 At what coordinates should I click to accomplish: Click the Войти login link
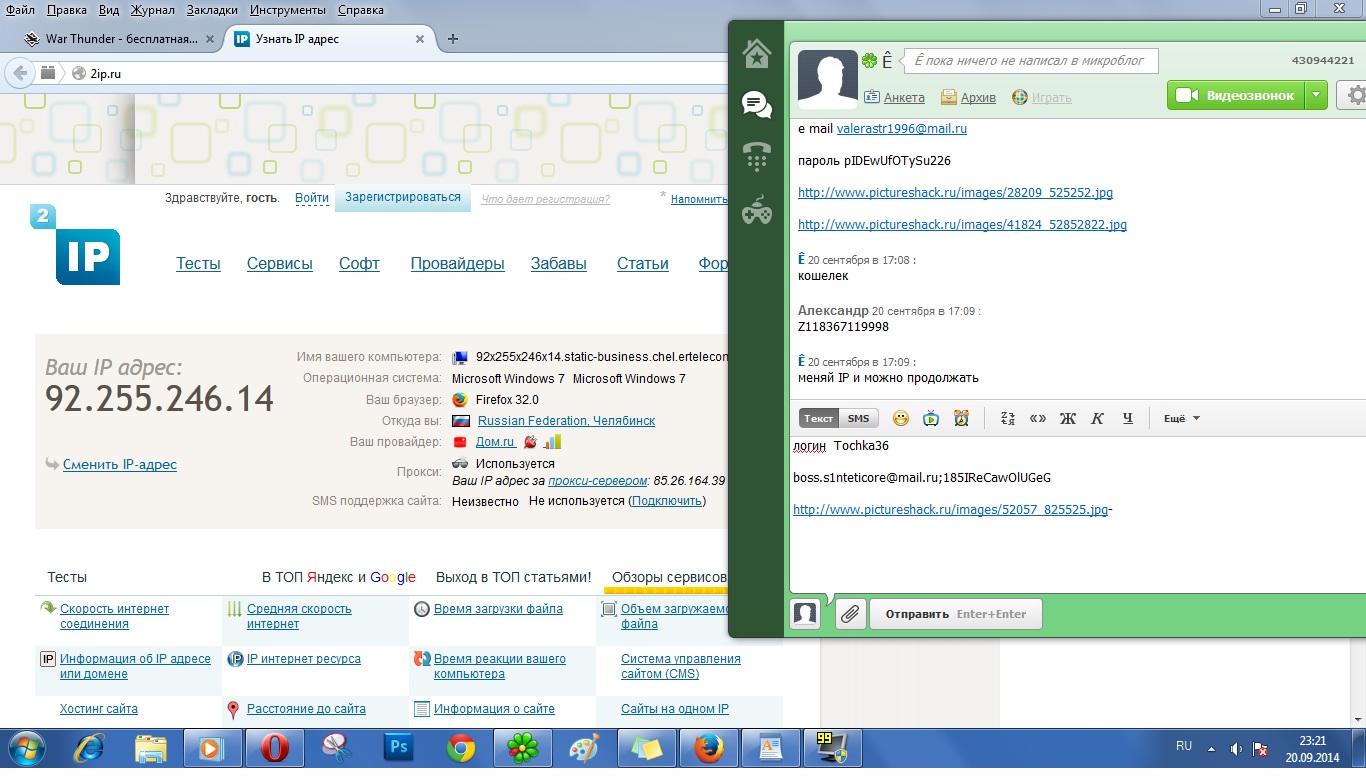point(312,198)
